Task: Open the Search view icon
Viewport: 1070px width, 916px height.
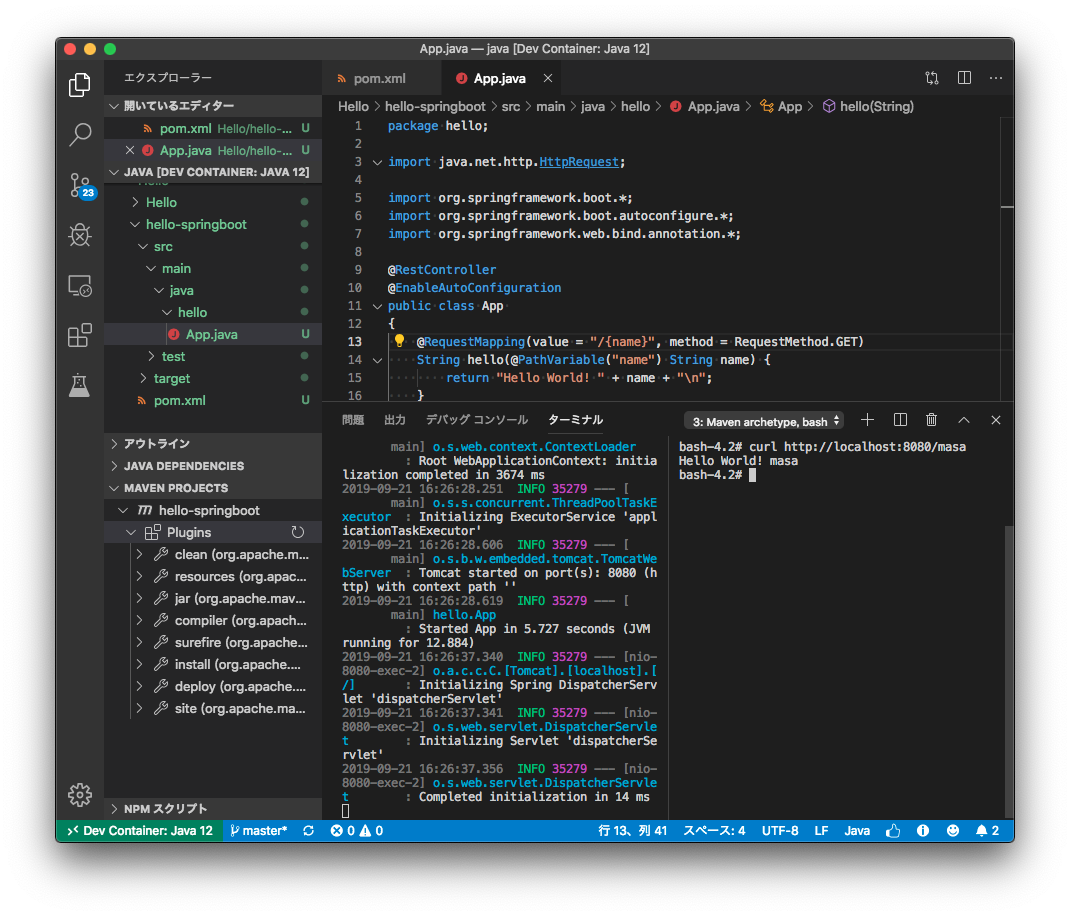Action: [x=80, y=135]
